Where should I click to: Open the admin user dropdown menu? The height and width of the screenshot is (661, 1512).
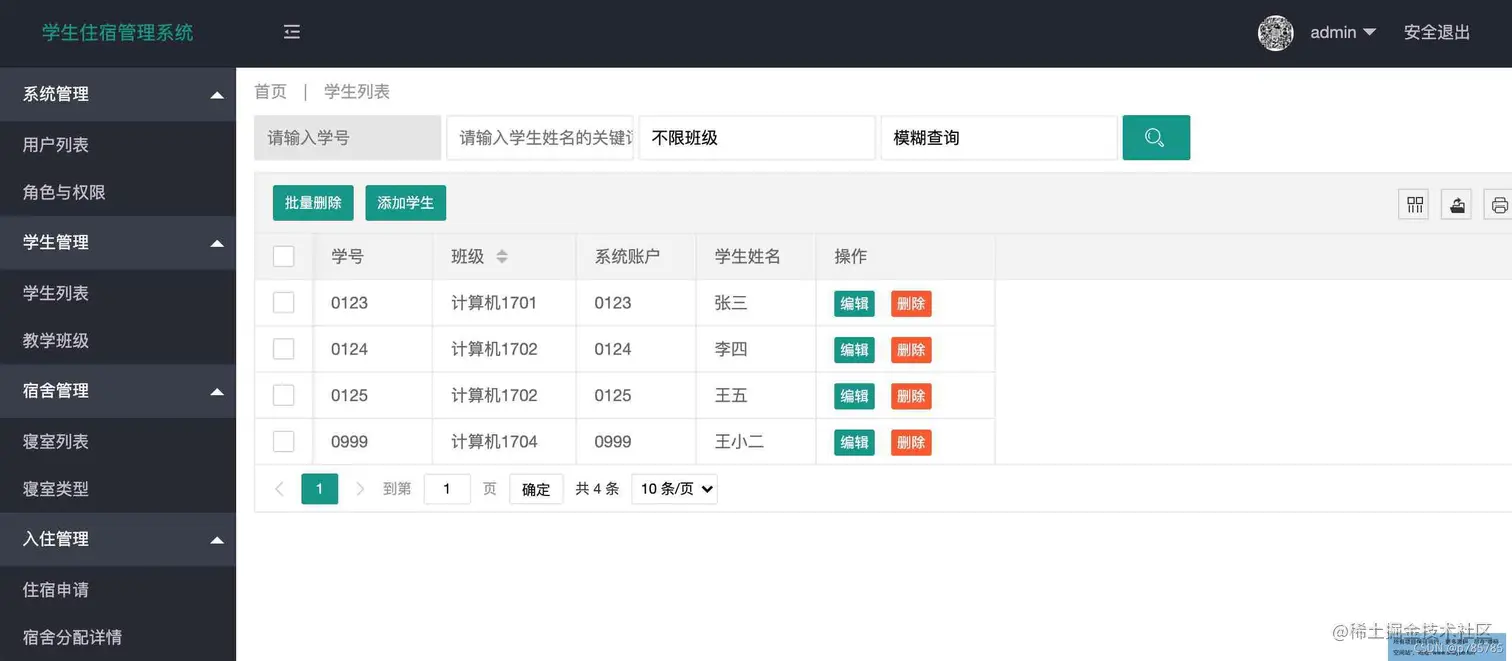(1342, 32)
